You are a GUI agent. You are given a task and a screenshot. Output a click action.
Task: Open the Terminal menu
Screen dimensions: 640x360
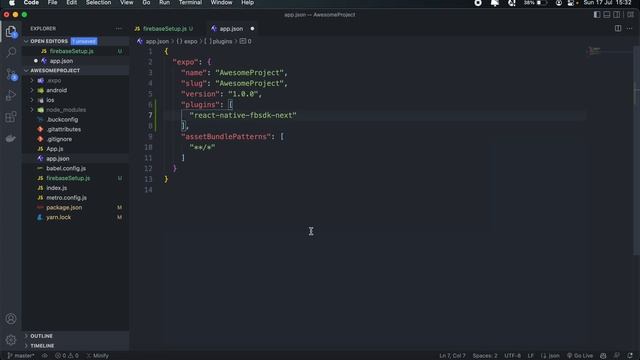click(190, 3)
